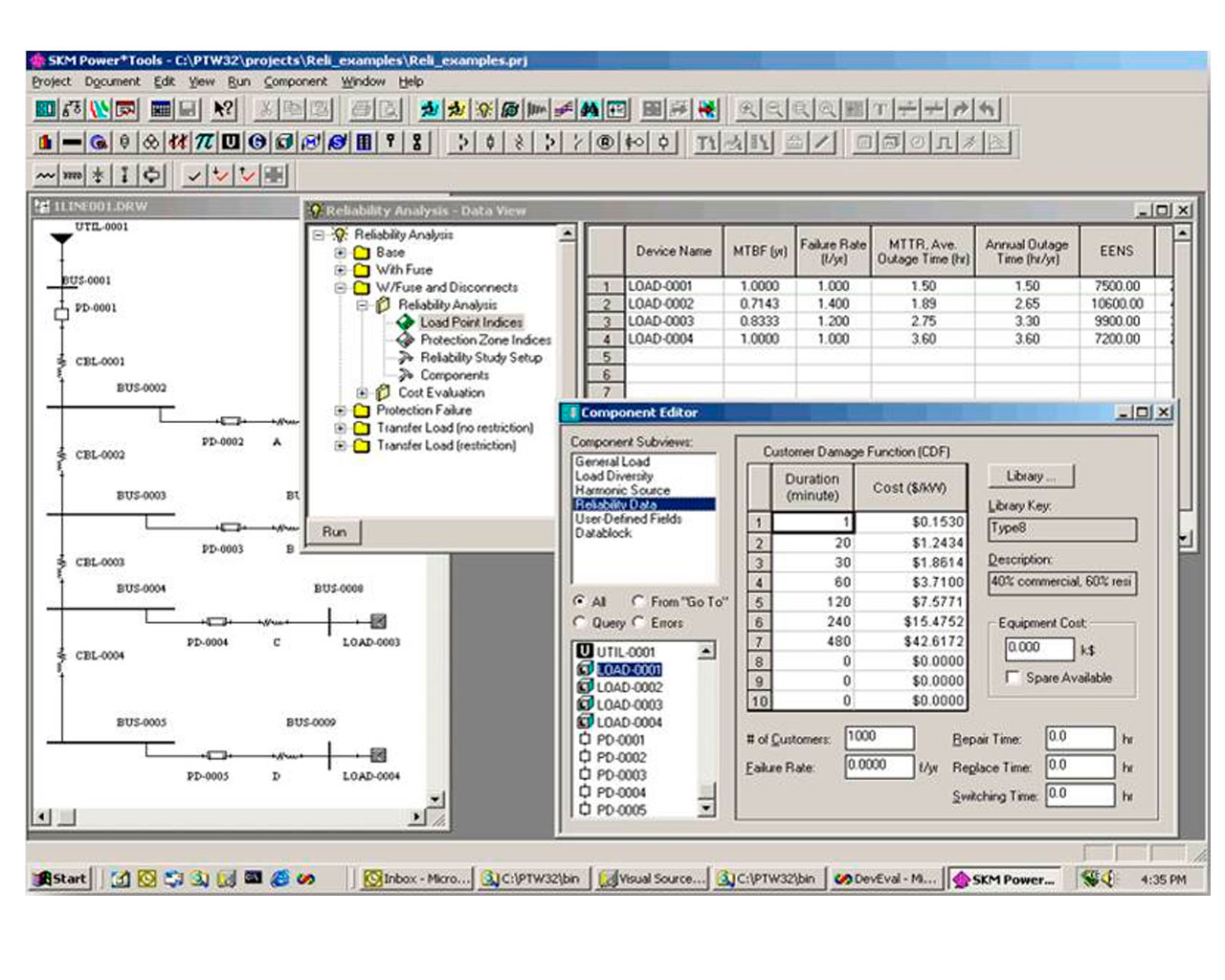Viewport: 1225px width, 980px height.
Task: Open the Help menu
Action: (411, 81)
